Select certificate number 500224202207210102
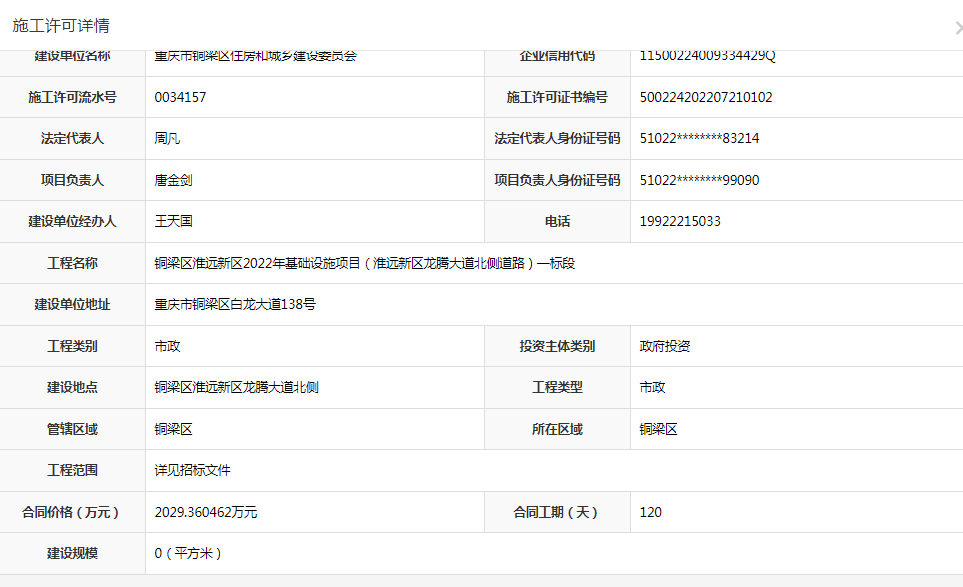Image resolution: width=963 pixels, height=587 pixels. click(x=705, y=97)
